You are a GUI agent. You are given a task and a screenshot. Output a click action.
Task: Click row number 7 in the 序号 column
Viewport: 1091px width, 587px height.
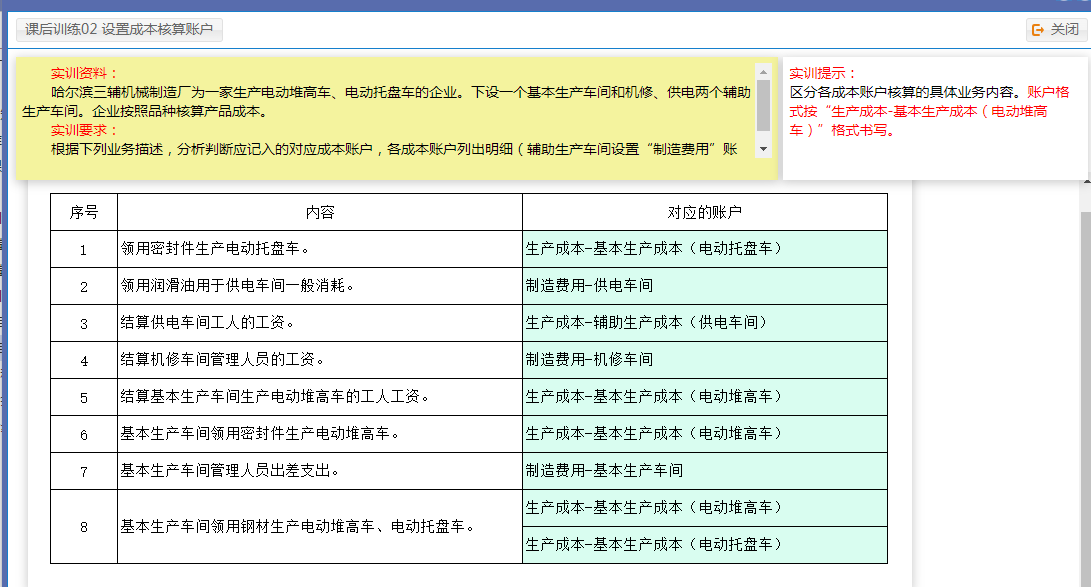tap(83, 472)
